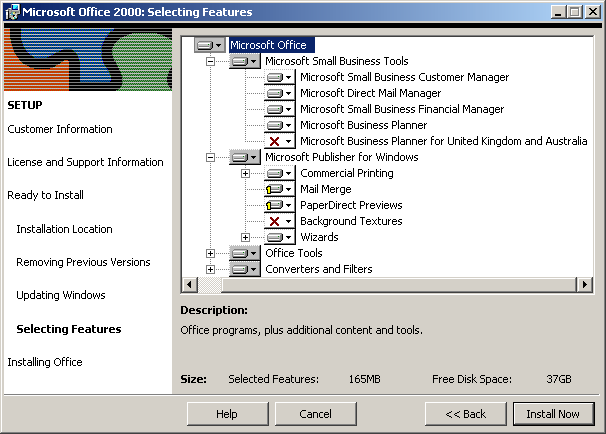The image size is (606, 434).
Task: Expand the Commercial Printing node
Action: [245, 173]
